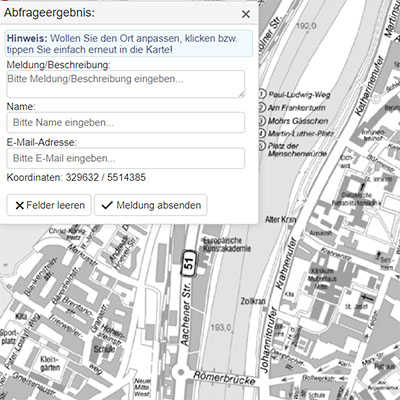Click the Sportplatz label on the map
400x400 pixels.
point(8,337)
